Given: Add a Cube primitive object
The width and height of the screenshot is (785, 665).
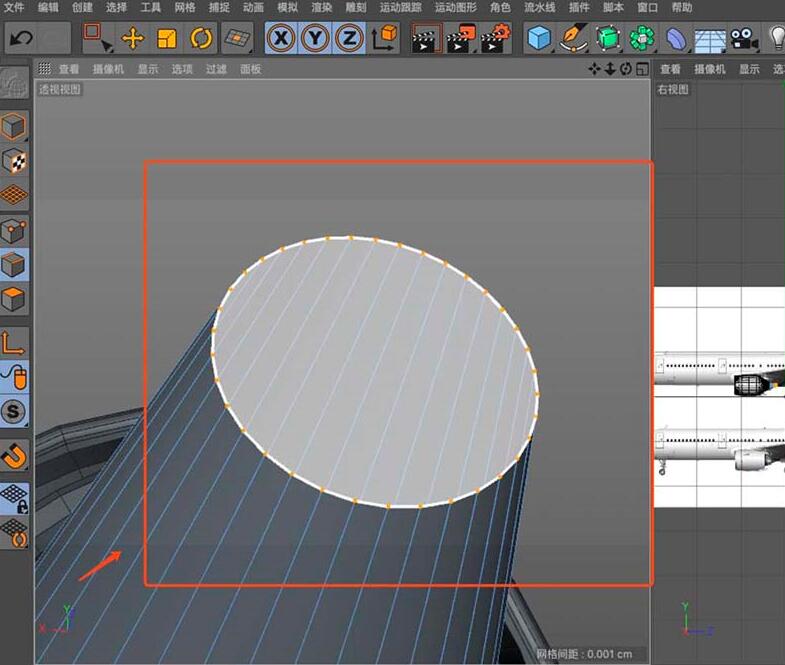Looking at the screenshot, I should pos(540,39).
